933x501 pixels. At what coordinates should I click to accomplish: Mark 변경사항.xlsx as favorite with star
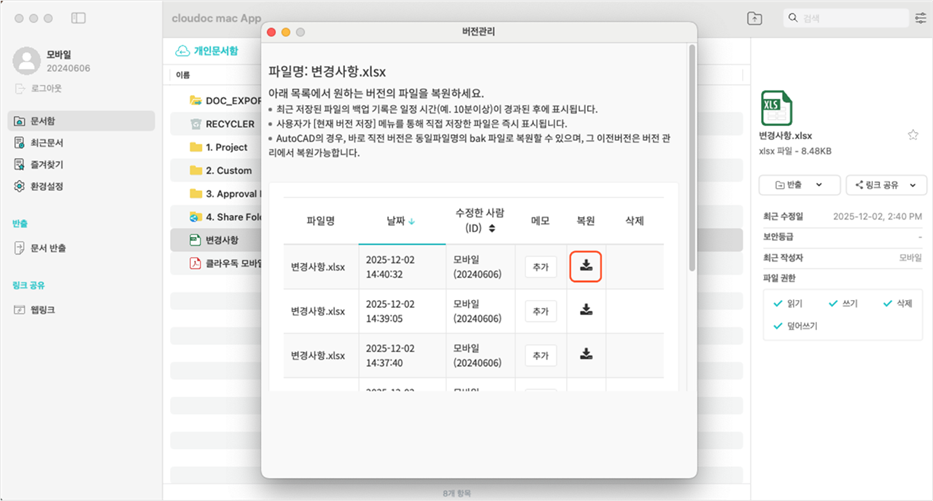912,134
